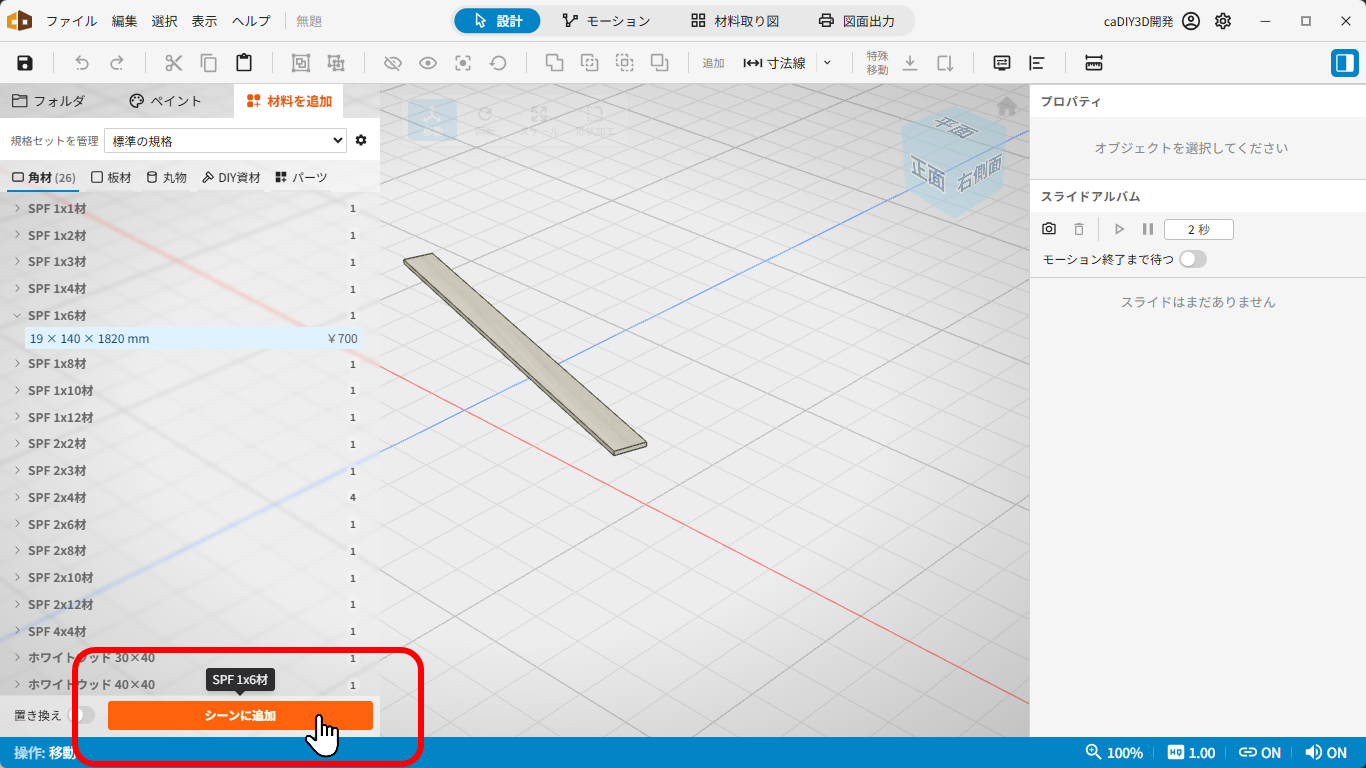
Task: Open the 標準の規格 dropdown
Action: pos(225,141)
